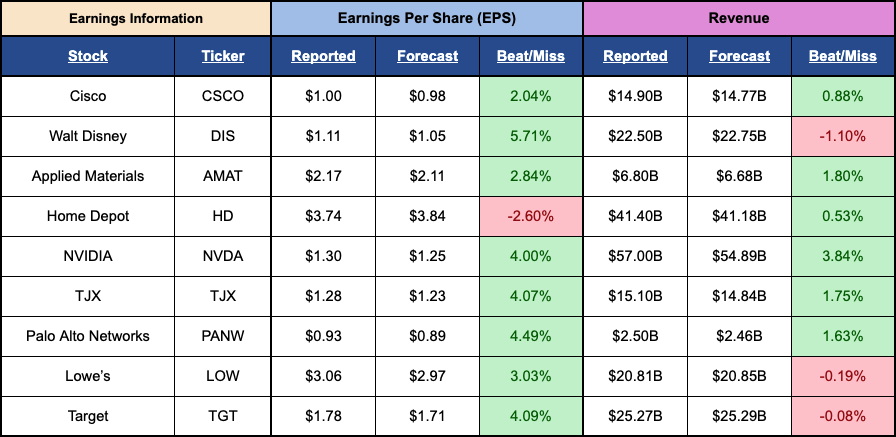The height and width of the screenshot is (437, 896).
Task: Select the Palo Alto Networks name cell
Action: pyautogui.click(x=88, y=336)
